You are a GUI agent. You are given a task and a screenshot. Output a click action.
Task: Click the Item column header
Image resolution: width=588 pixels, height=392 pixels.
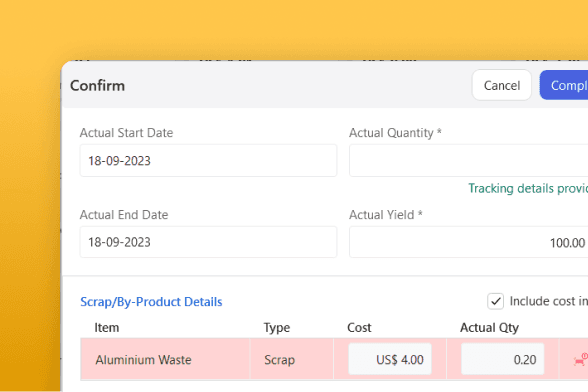coord(106,327)
